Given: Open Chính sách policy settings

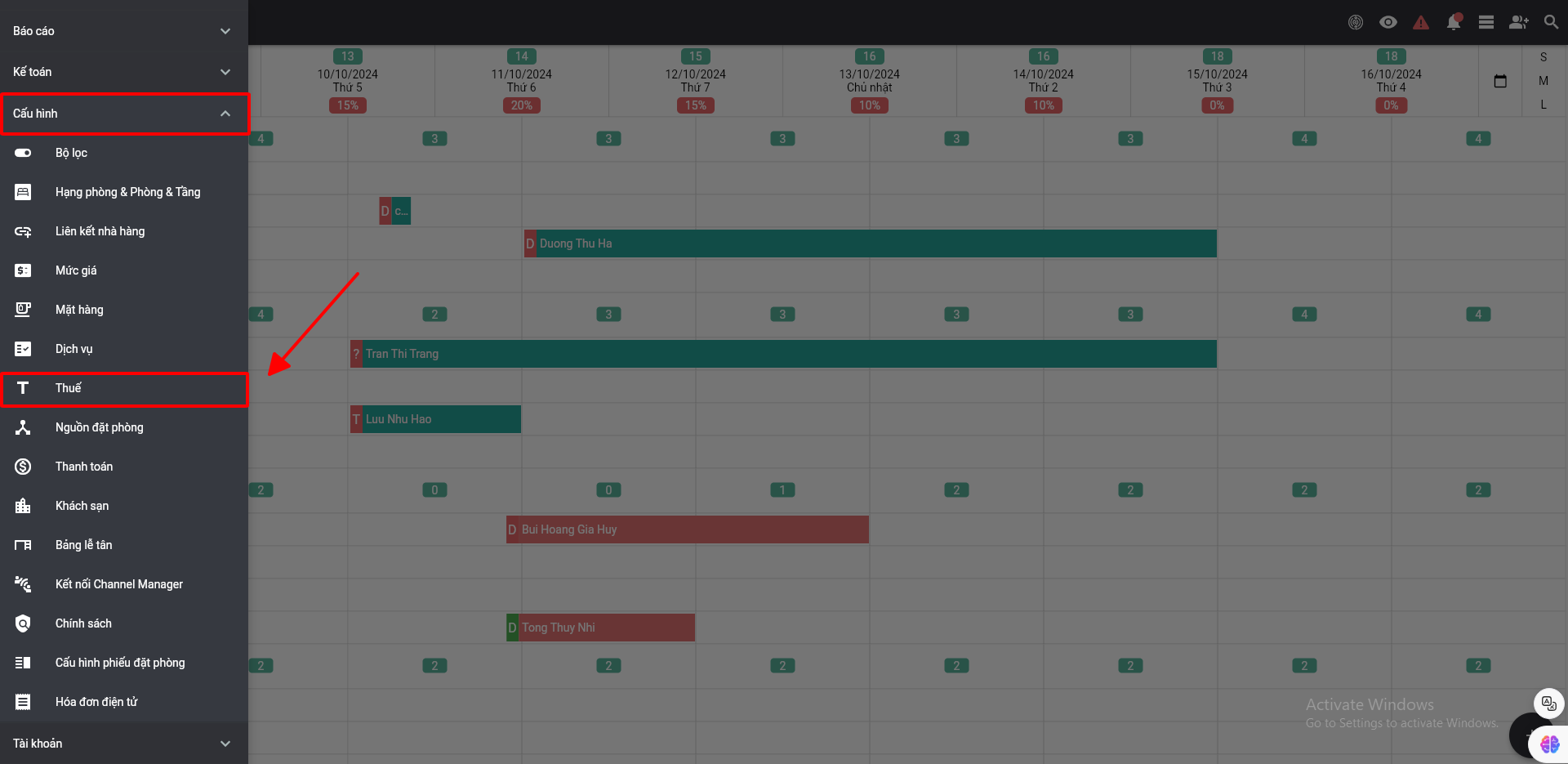Looking at the screenshot, I should 124,623.
